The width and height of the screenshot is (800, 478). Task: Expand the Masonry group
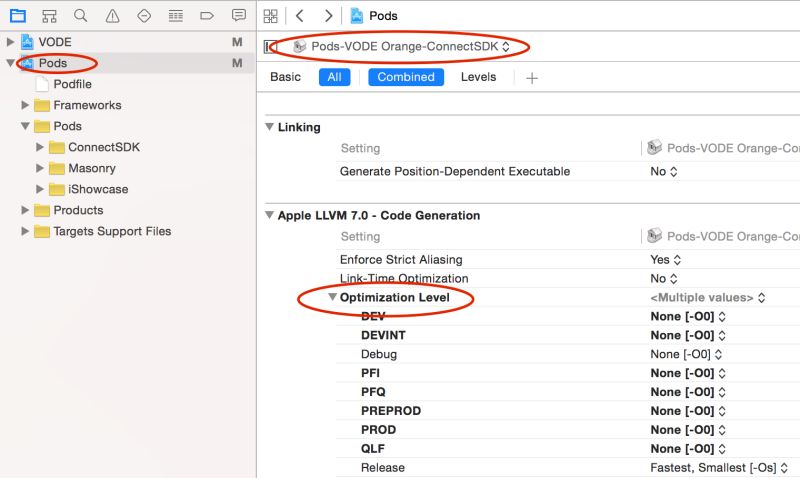point(40,168)
